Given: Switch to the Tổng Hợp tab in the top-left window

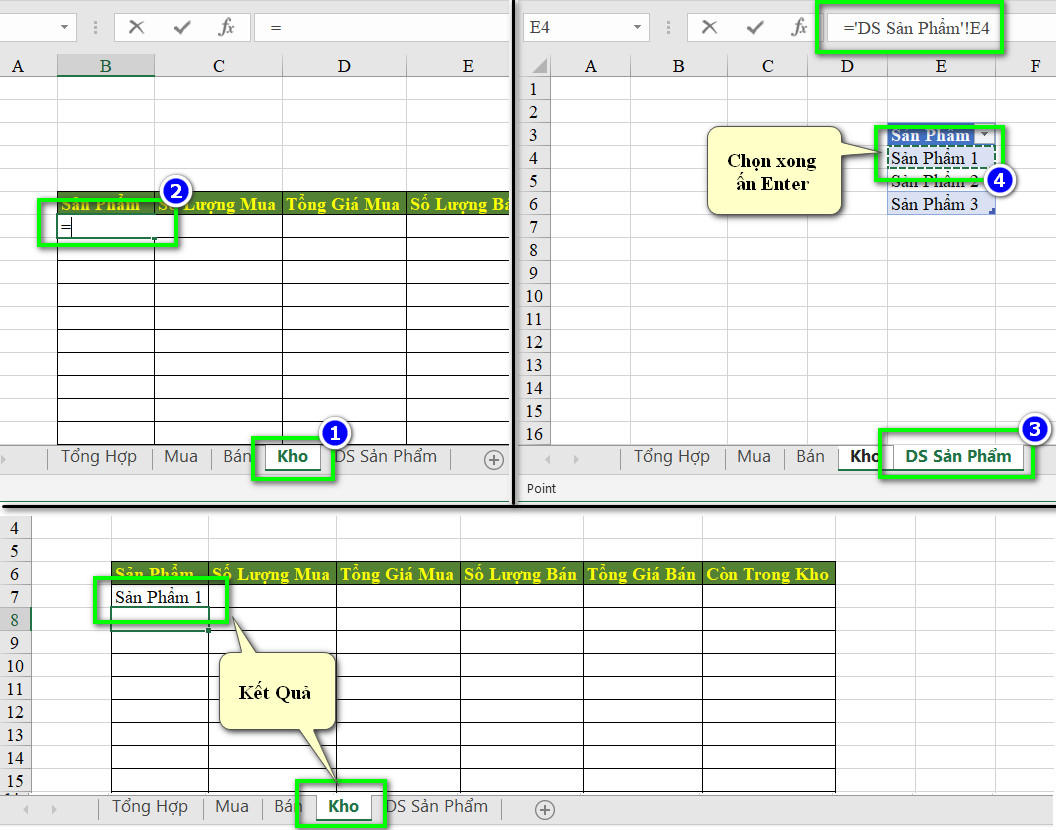Looking at the screenshot, I should click(x=99, y=457).
